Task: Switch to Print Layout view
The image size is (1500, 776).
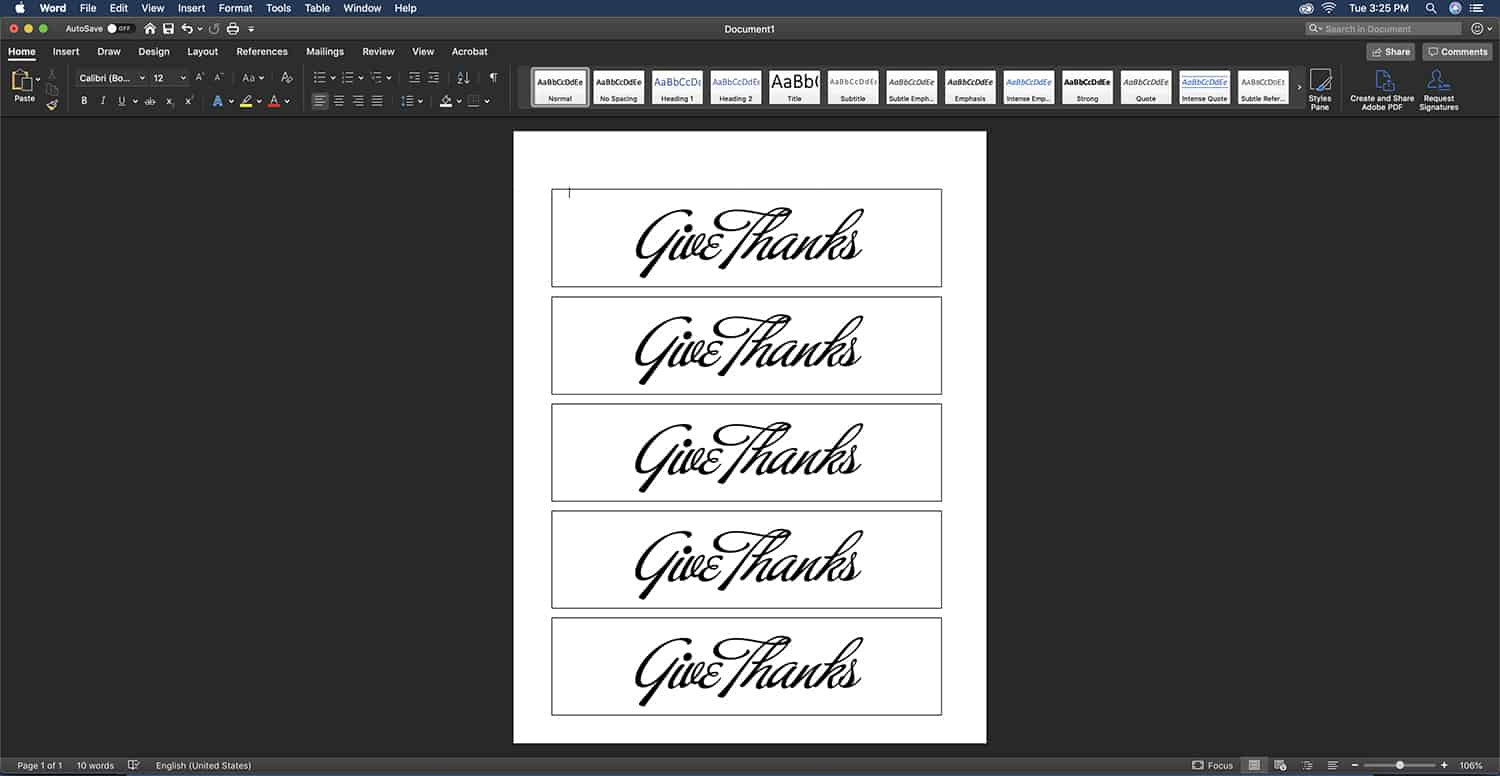Action: pyautogui.click(x=1253, y=765)
